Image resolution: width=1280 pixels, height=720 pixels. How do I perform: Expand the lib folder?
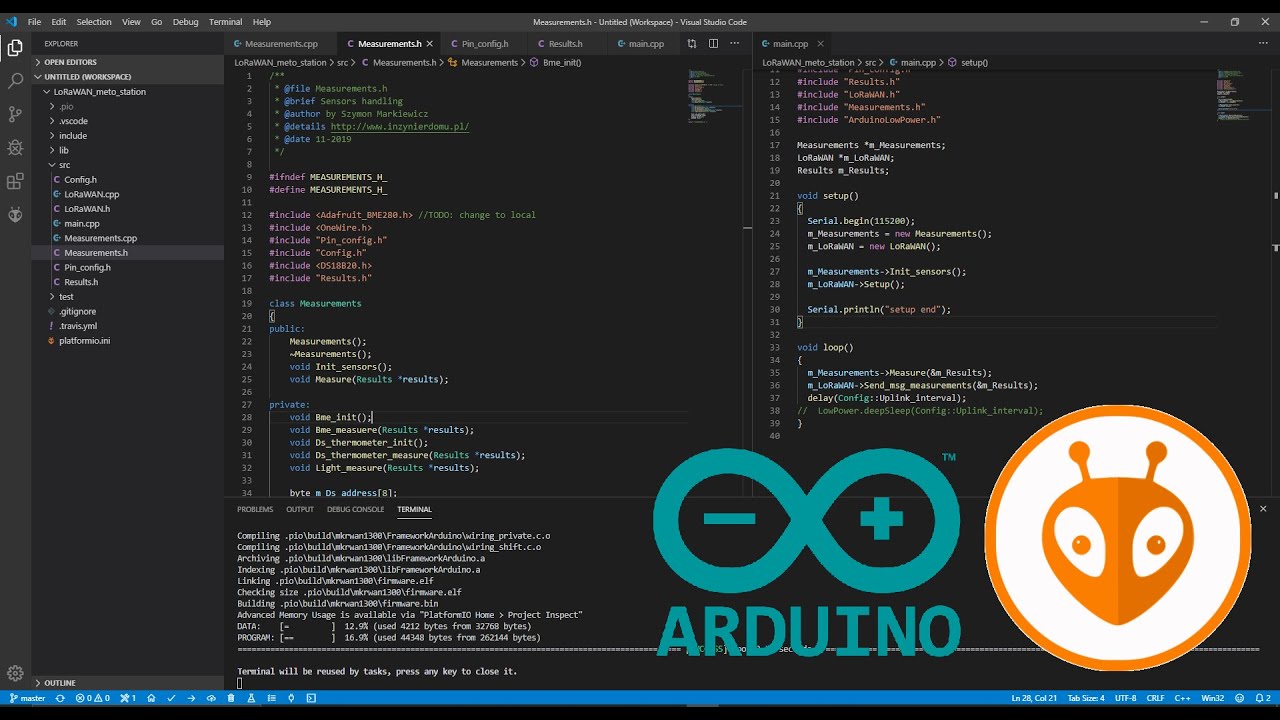click(x=128, y=150)
